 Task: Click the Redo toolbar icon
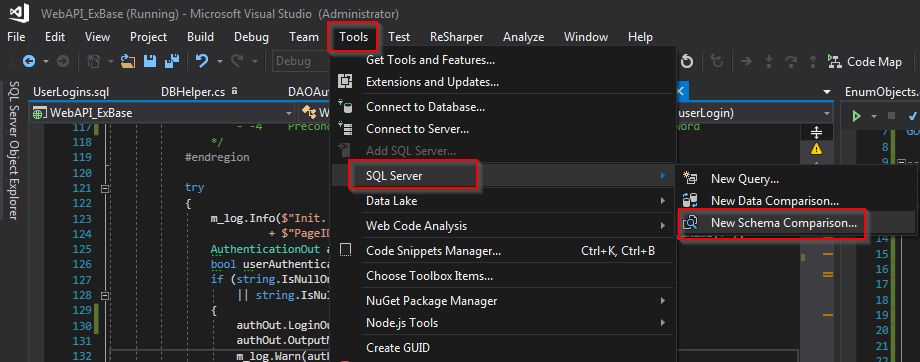click(237, 61)
